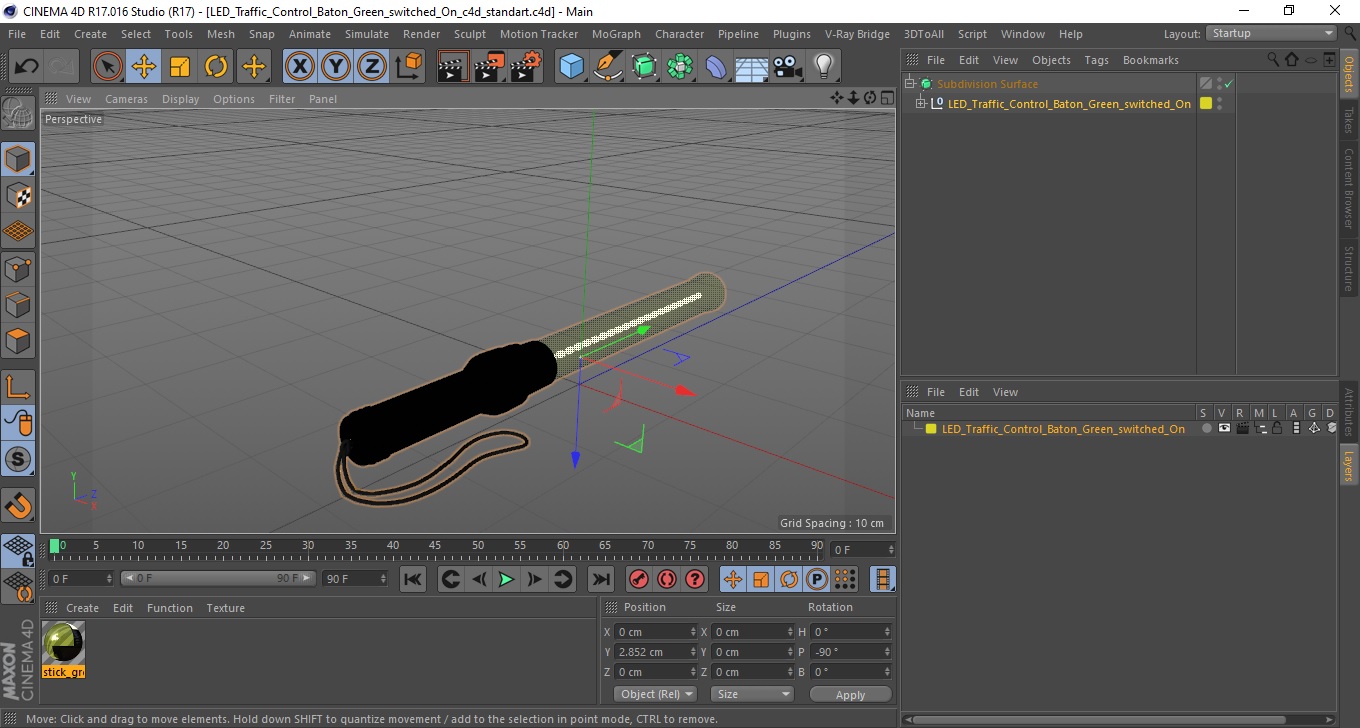The width and height of the screenshot is (1360, 728).
Task: Toggle X axis lock
Action: [299, 67]
